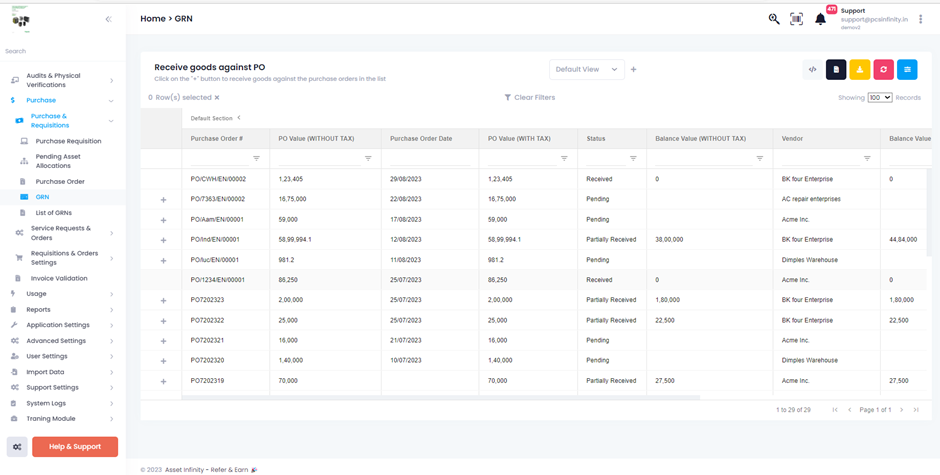Expand Requisitions & Orders Settings submenu

coord(63,258)
